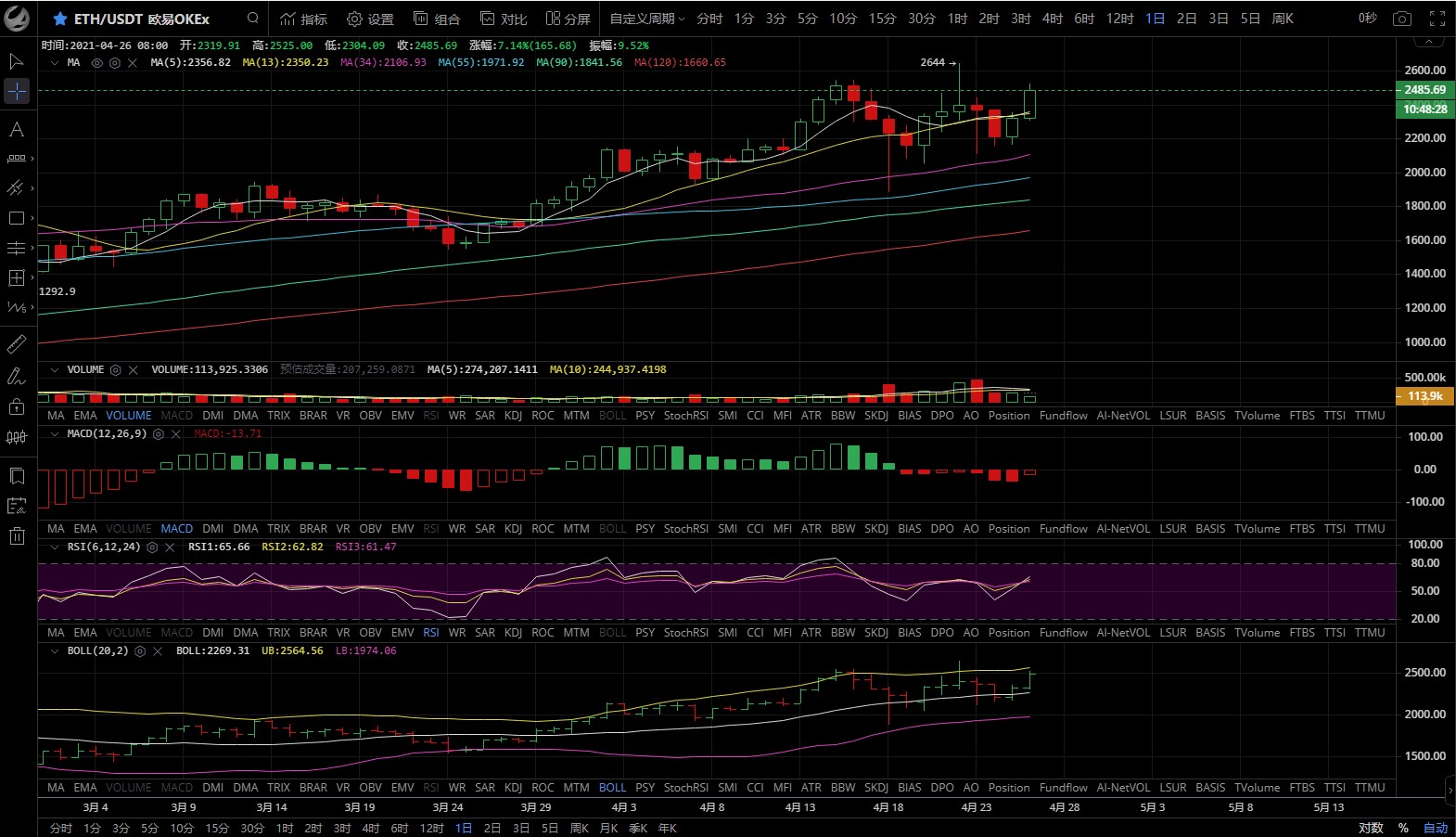Open symbol search with magnifier icon
The height and width of the screenshot is (837, 1456).
253,19
